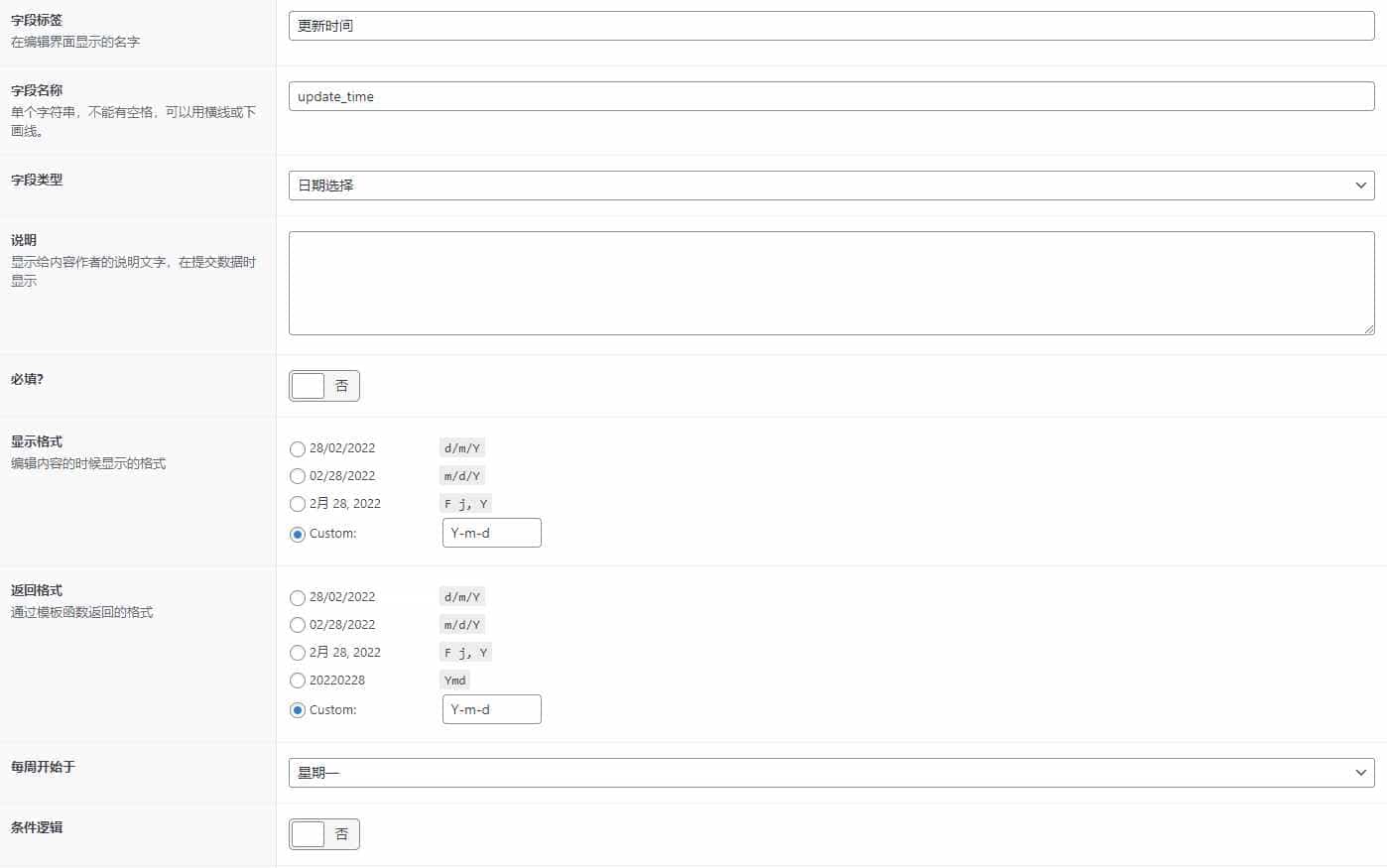This screenshot has width=1387, height=868.
Task: Select 02/28/2022 under 返回格式
Action: pyautogui.click(x=298, y=625)
